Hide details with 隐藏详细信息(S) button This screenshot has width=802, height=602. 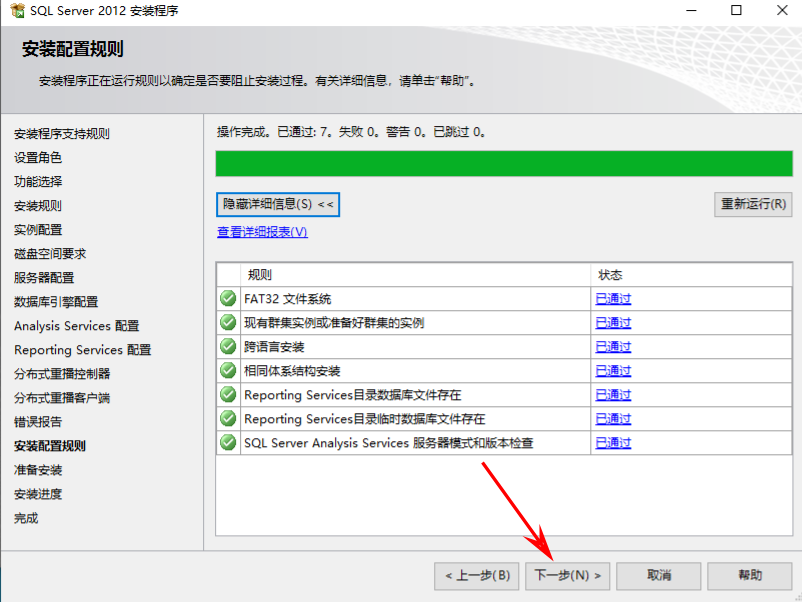point(278,204)
